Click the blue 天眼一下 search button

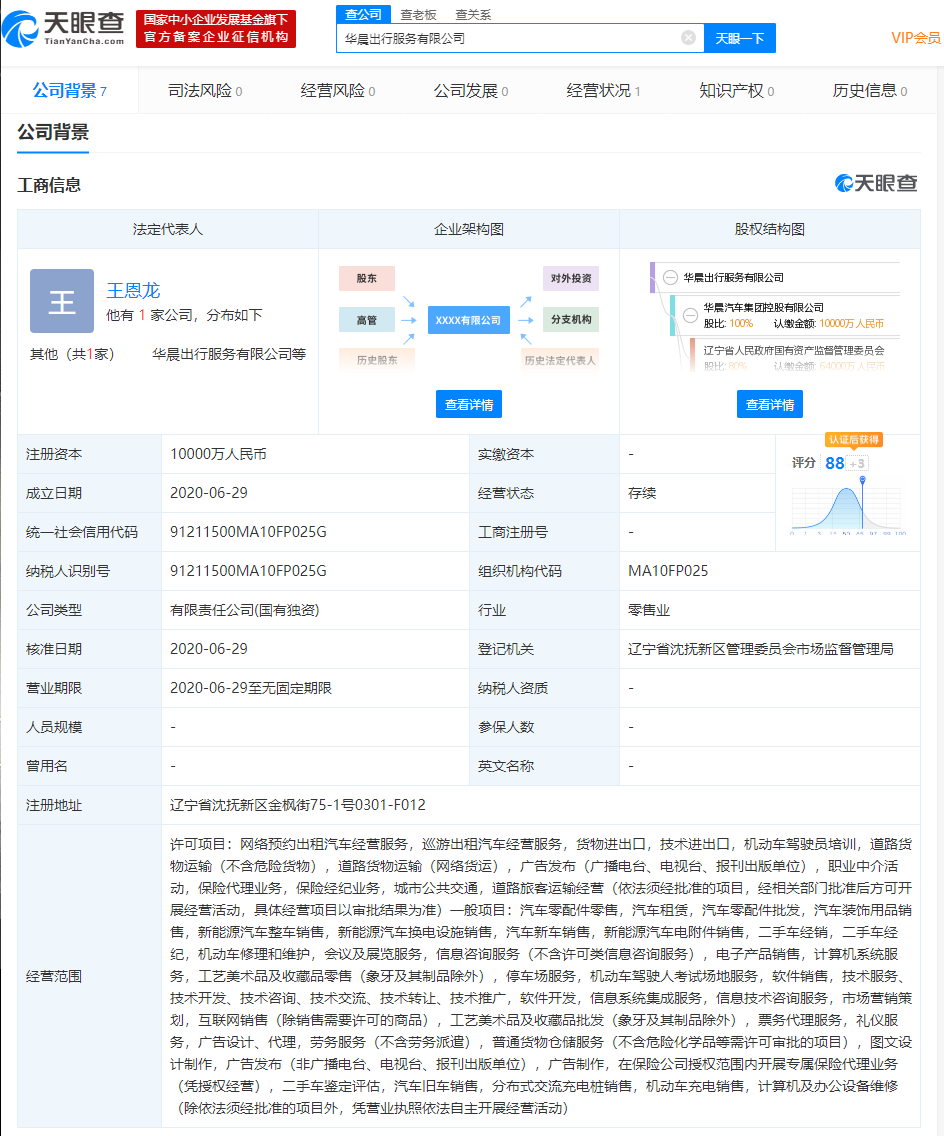739,38
